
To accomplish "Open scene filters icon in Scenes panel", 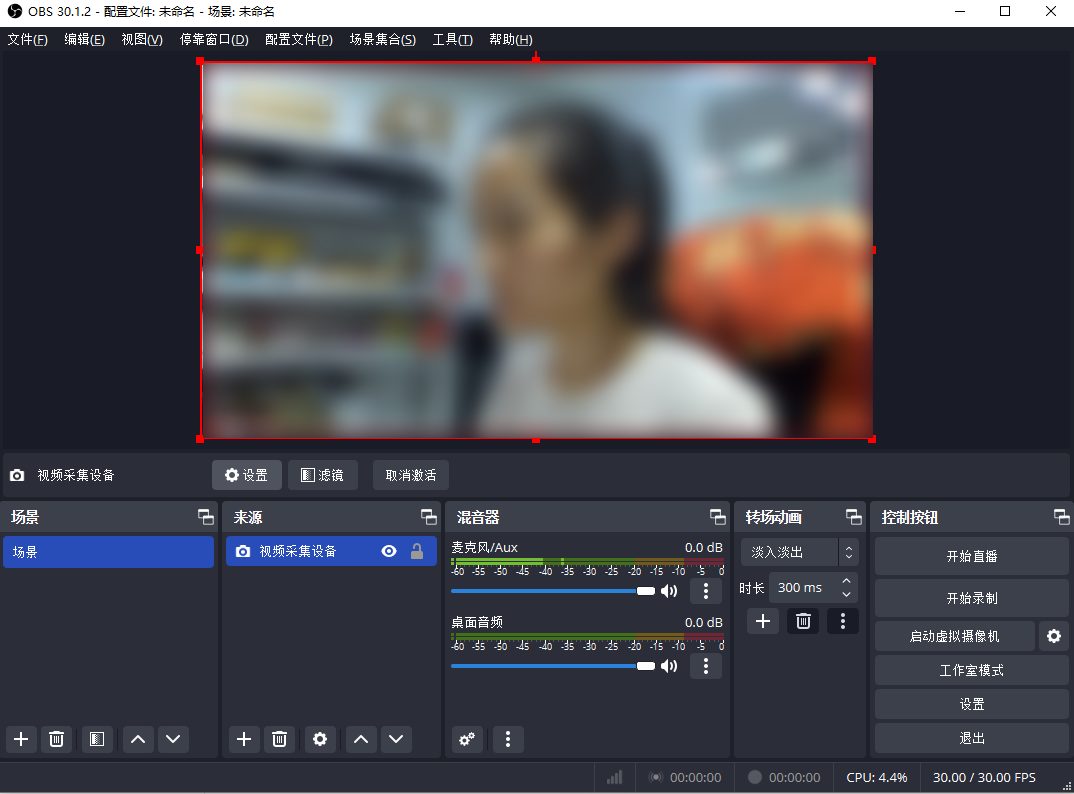I will pyautogui.click(x=96, y=739).
